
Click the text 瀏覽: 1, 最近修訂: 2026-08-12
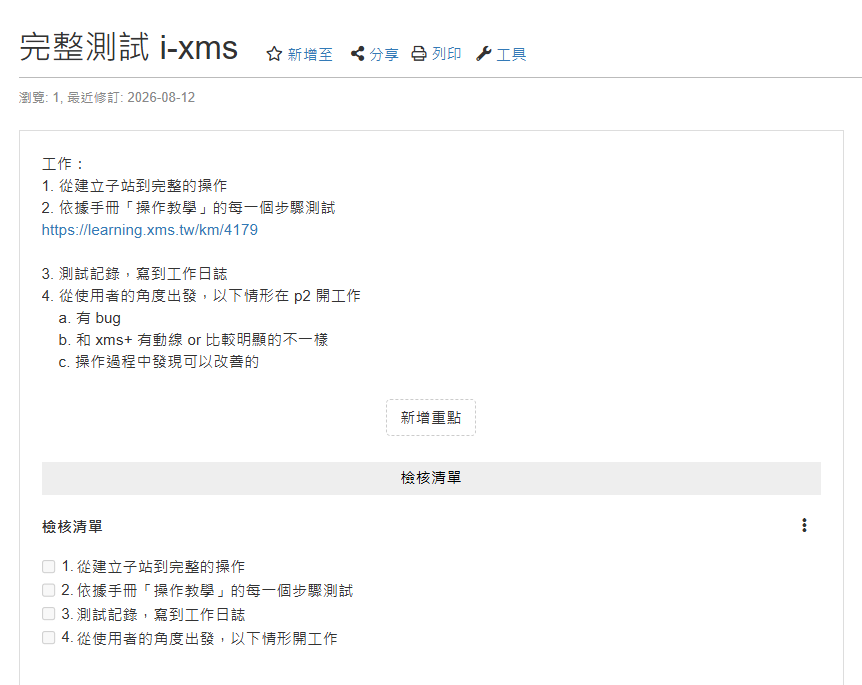click(x=107, y=98)
